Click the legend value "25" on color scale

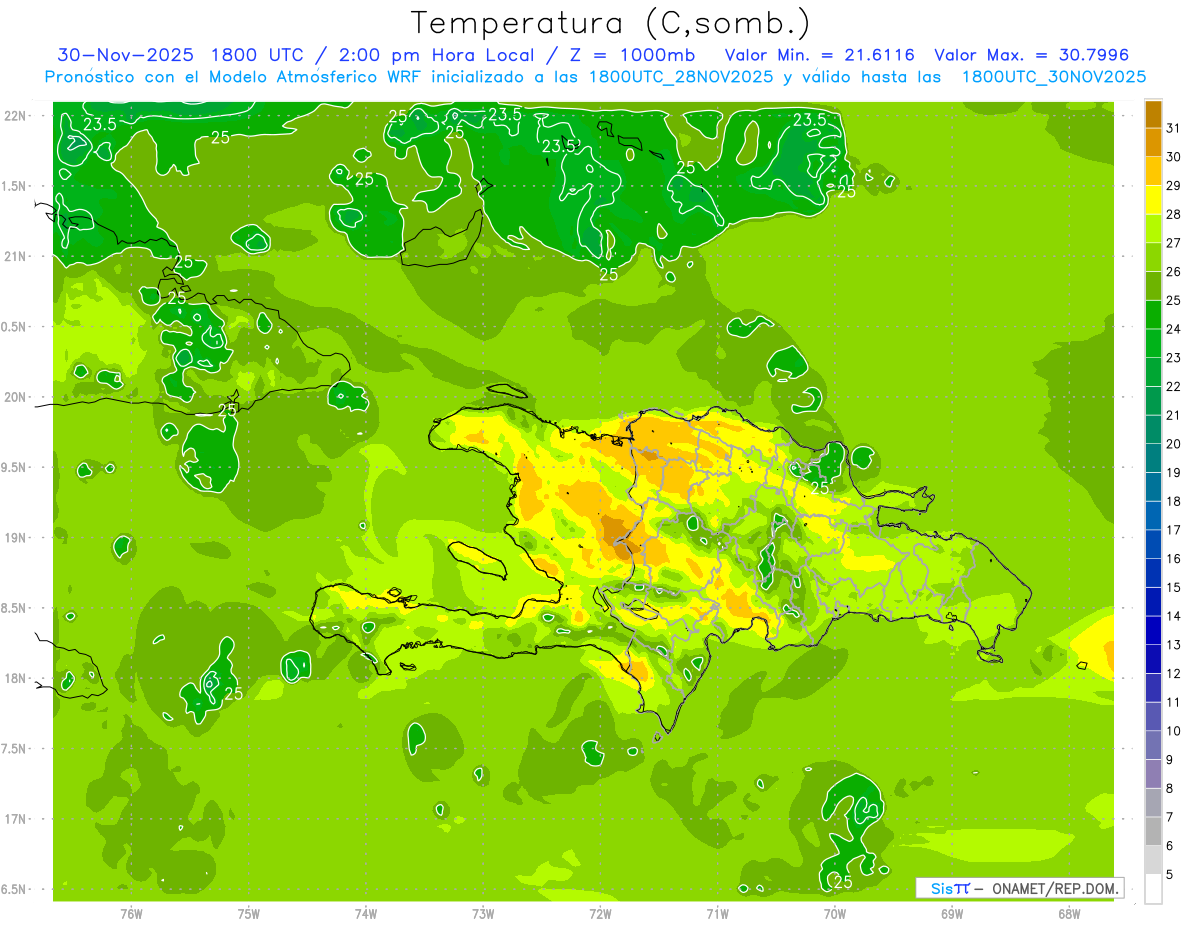tap(1174, 300)
